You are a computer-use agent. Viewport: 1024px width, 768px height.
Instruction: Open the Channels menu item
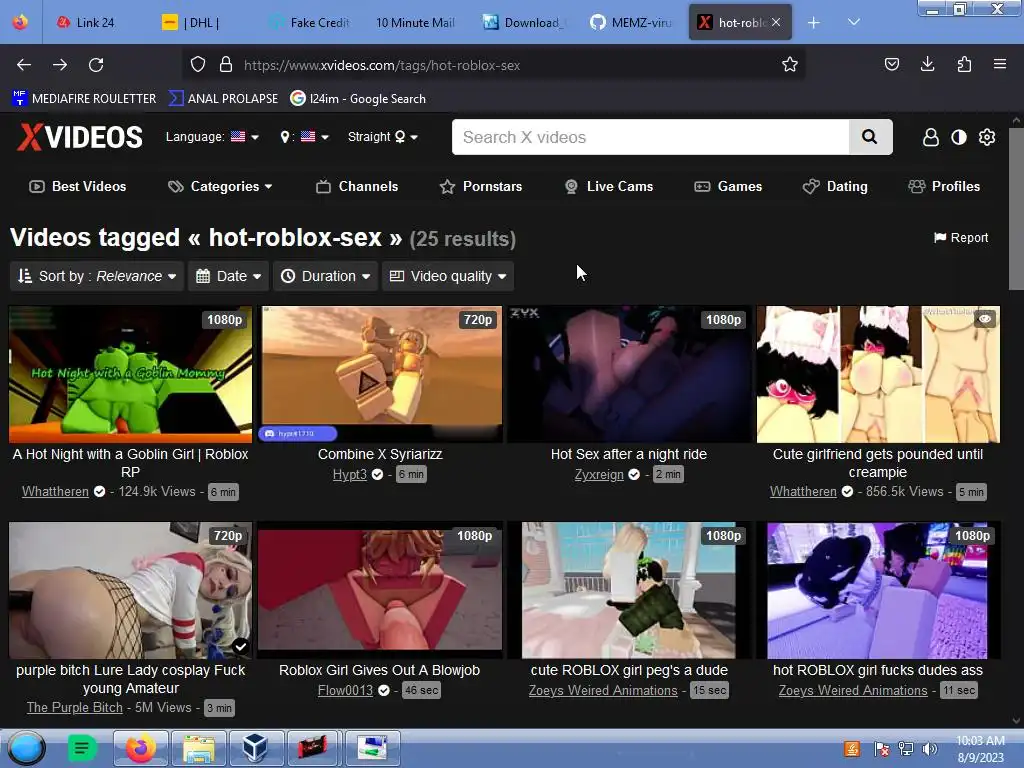(357, 187)
